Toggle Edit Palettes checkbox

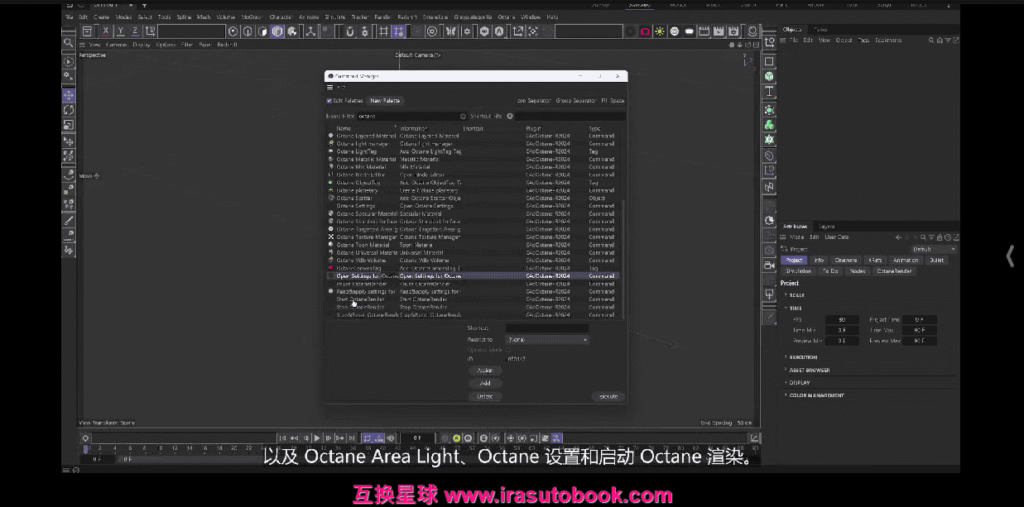click(329, 101)
